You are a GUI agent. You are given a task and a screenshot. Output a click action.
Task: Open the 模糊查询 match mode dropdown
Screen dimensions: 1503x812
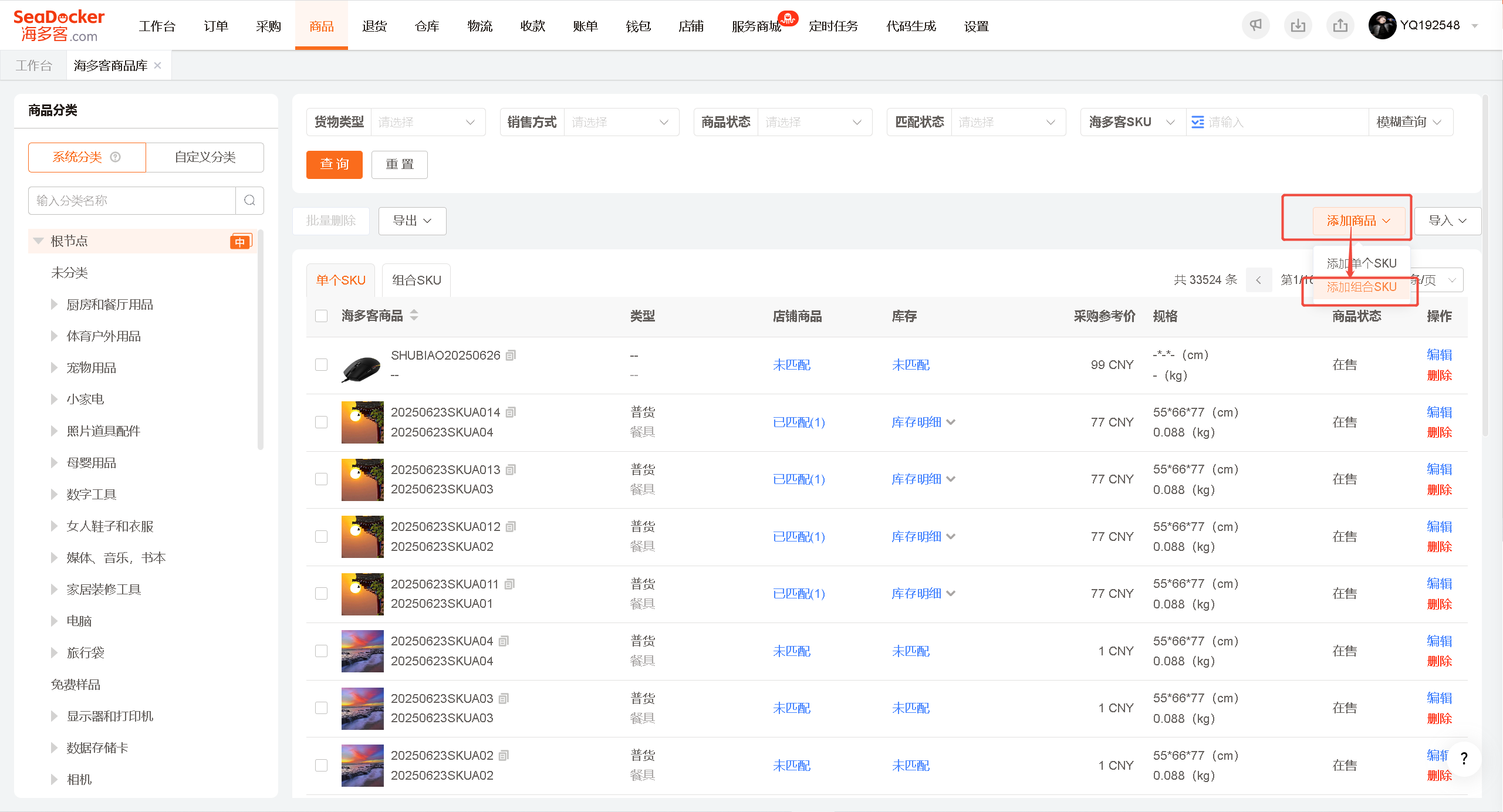[x=1410, y=122]
